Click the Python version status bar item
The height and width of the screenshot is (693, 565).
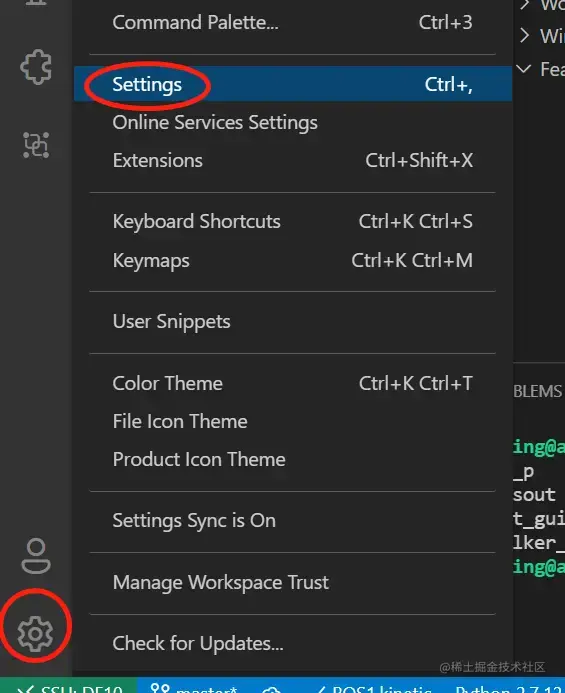508,687
